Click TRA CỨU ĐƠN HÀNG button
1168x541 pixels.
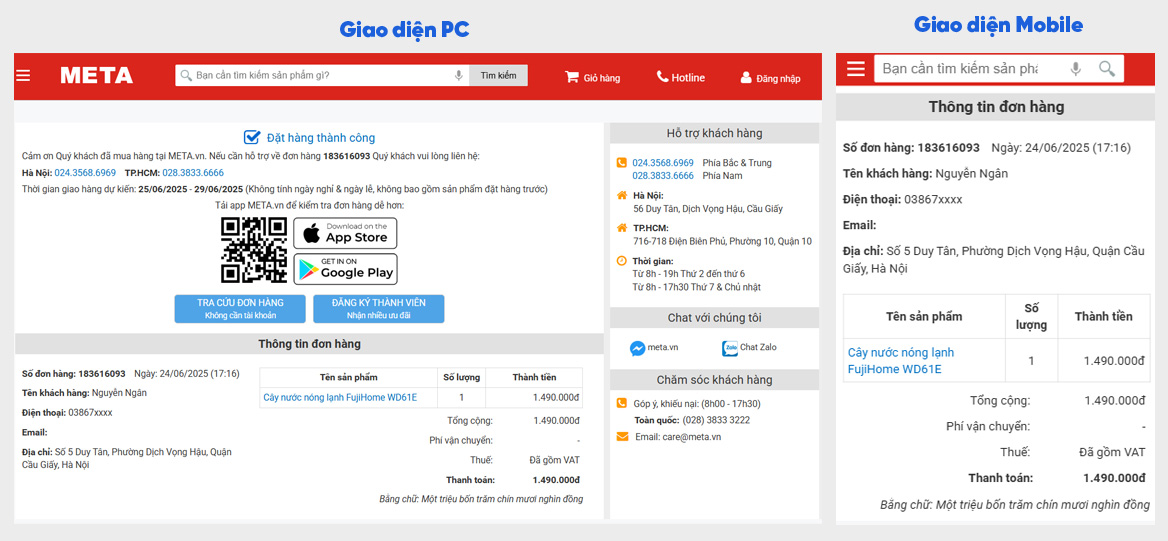pos(240,309)
